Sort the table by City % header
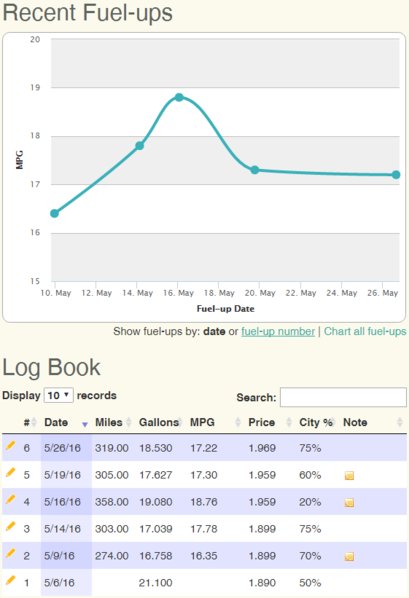The height and width of the screenshot is (598, 409). [x=317, y=422]
